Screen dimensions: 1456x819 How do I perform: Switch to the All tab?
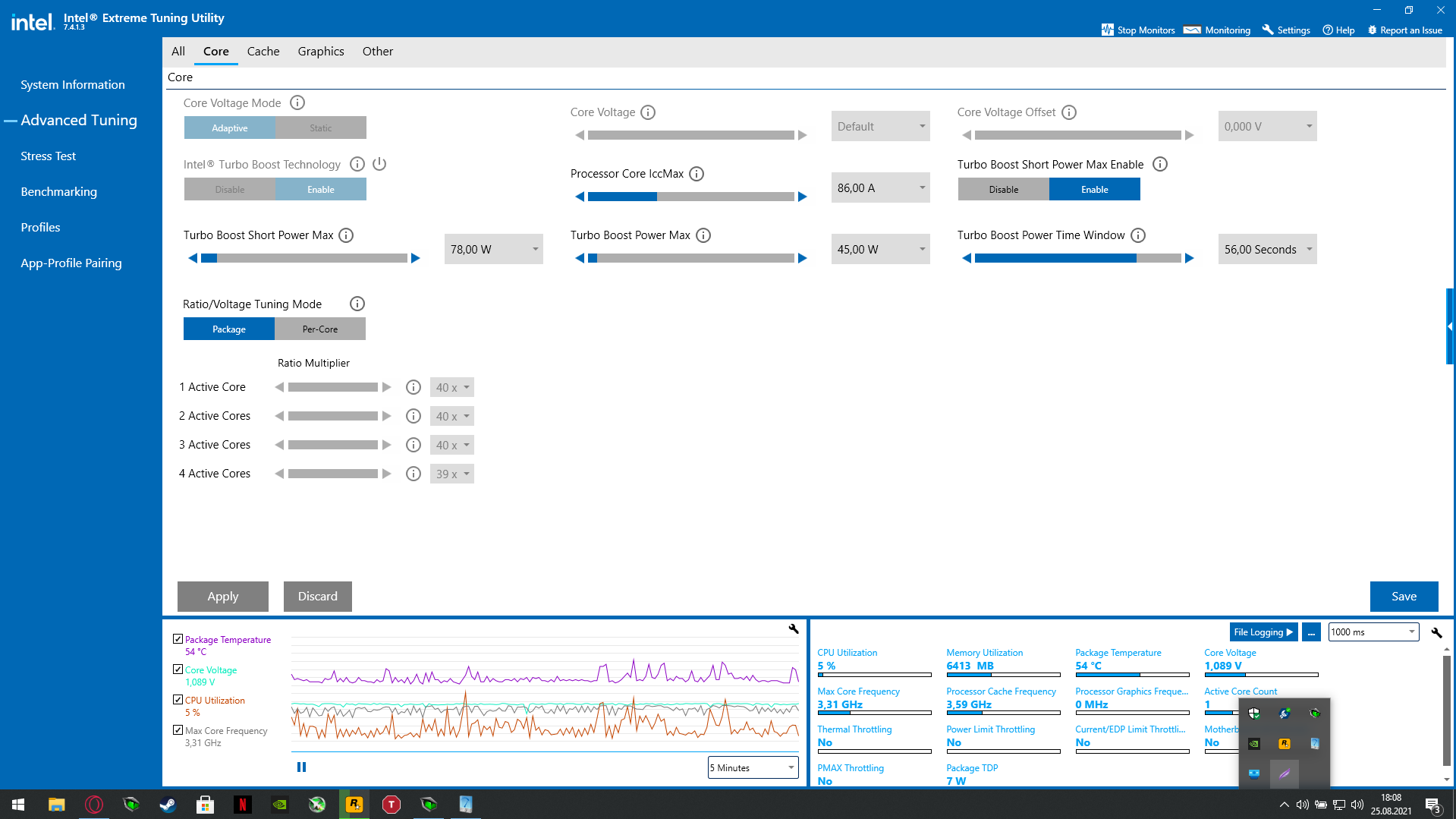[x=178, y=52]
